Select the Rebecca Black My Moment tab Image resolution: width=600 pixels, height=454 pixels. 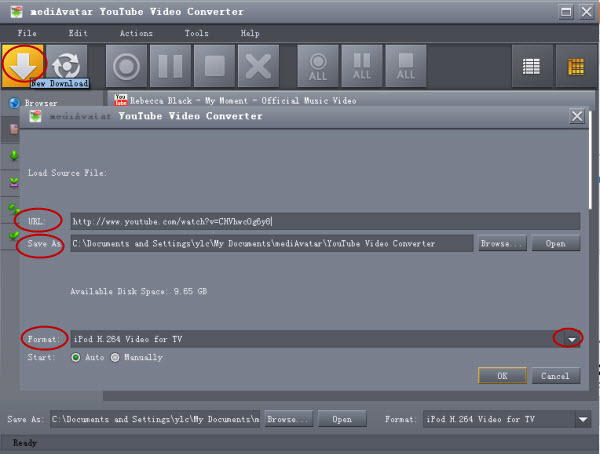pos(243,101)
